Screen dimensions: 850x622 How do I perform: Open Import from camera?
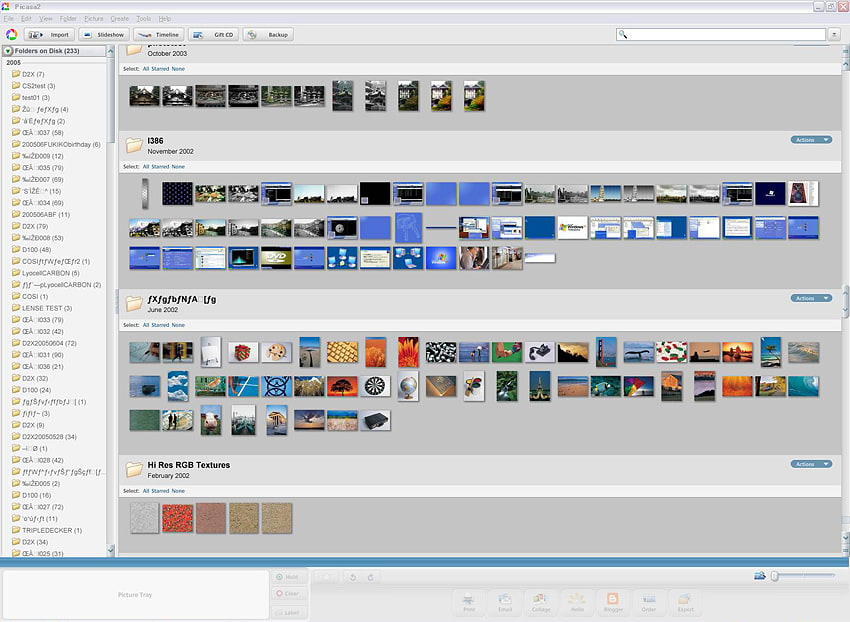49,35
